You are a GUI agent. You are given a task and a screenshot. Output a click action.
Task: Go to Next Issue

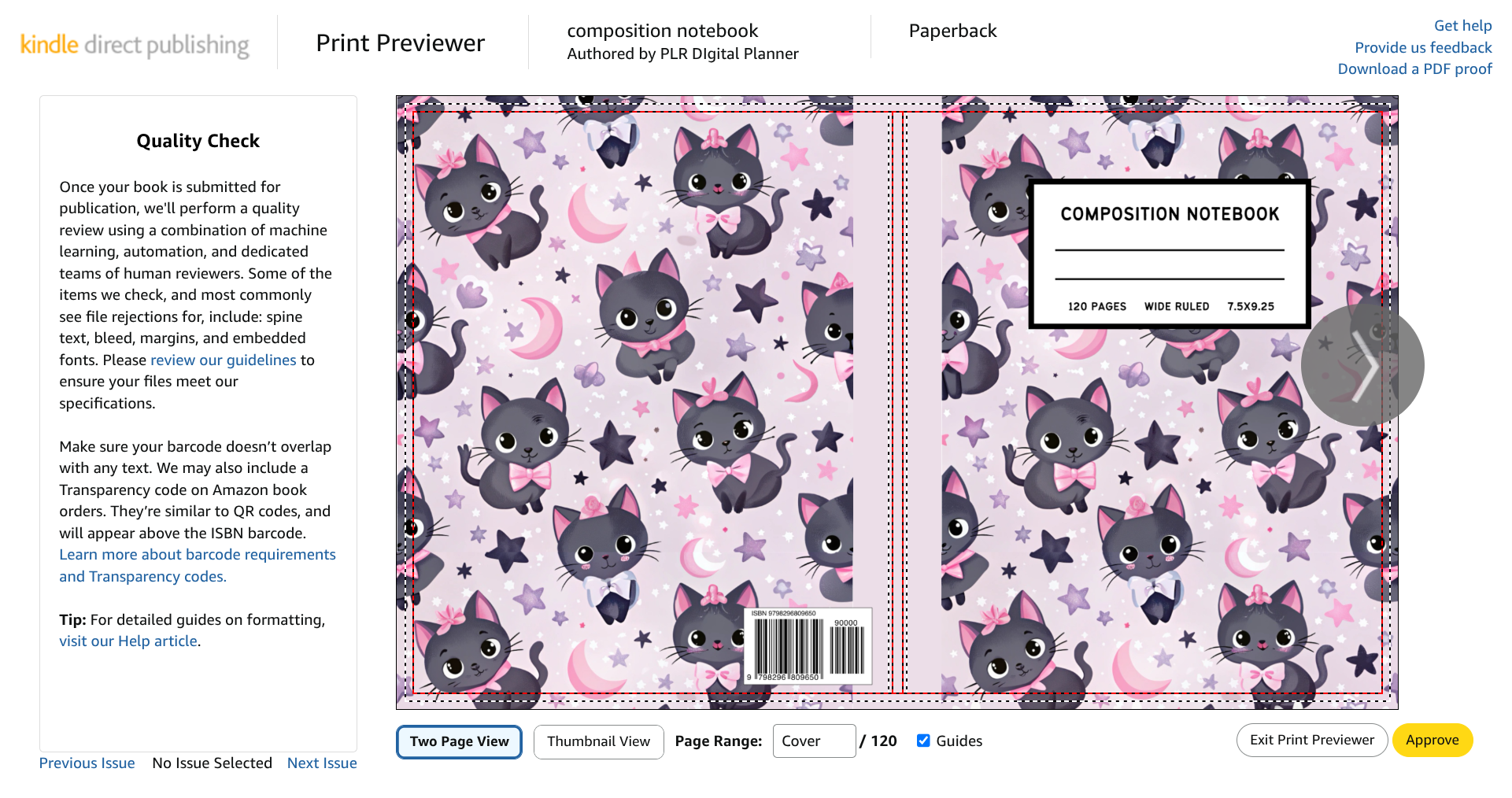(322, 763)
